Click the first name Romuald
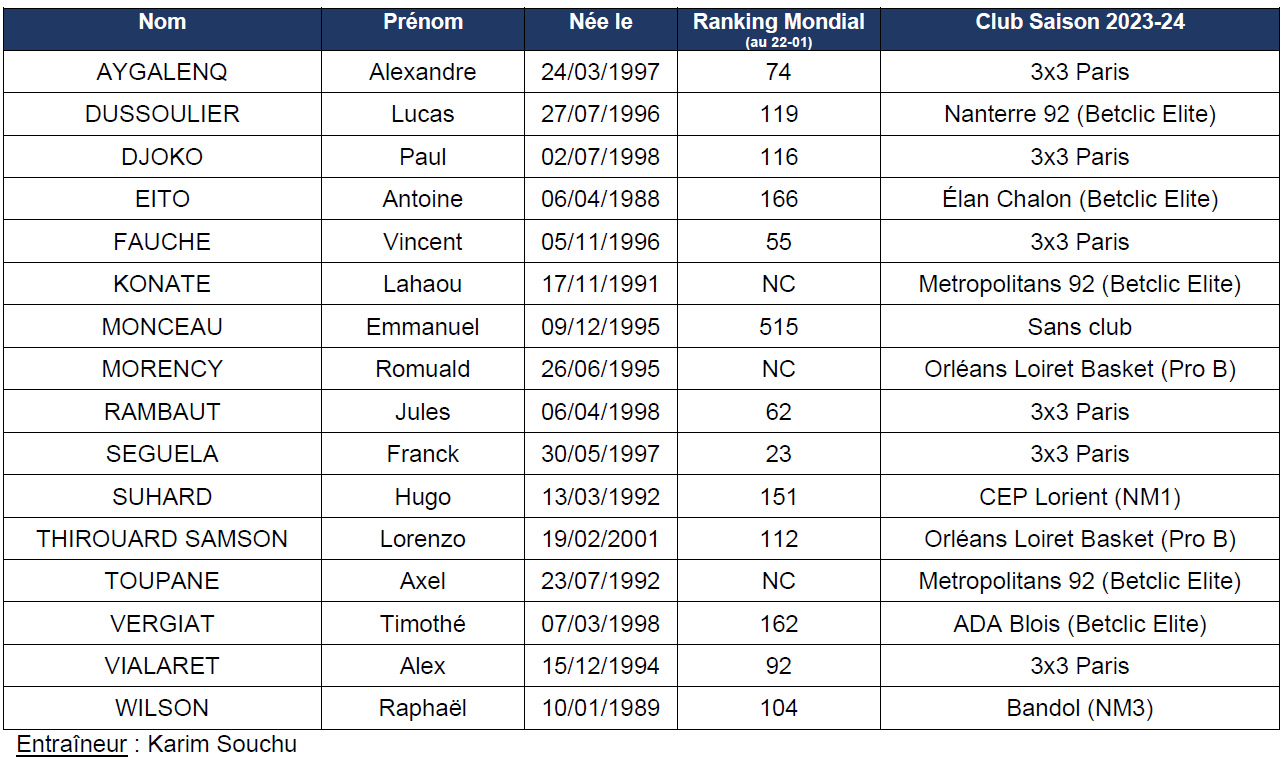The width and height of the screenshot is (1285, 767). [423, 369]
